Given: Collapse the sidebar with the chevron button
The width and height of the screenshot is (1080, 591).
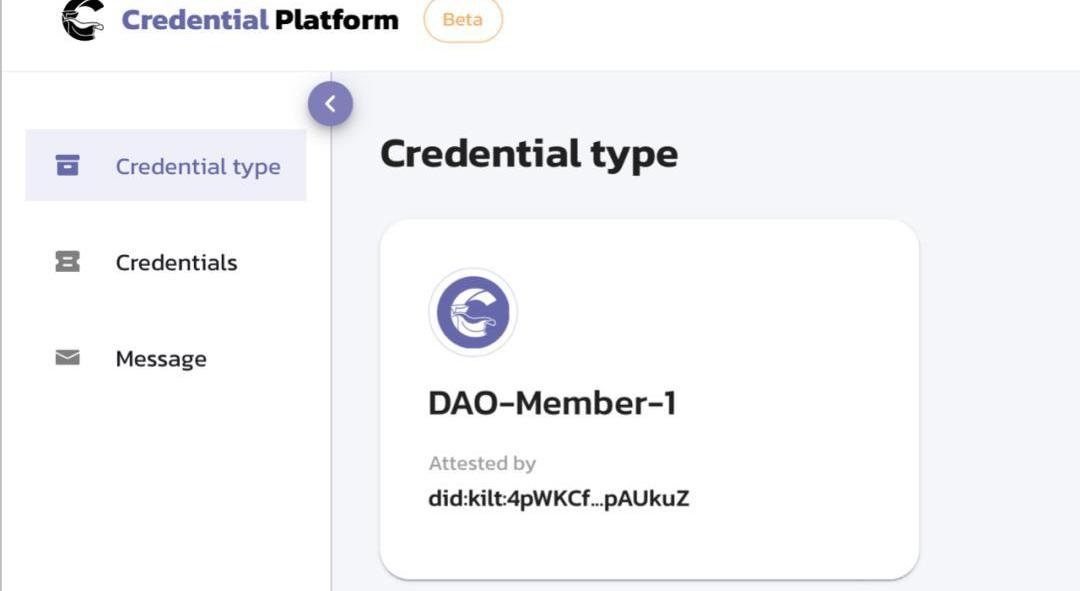Looking at the screenshot, I should [331, 104].
